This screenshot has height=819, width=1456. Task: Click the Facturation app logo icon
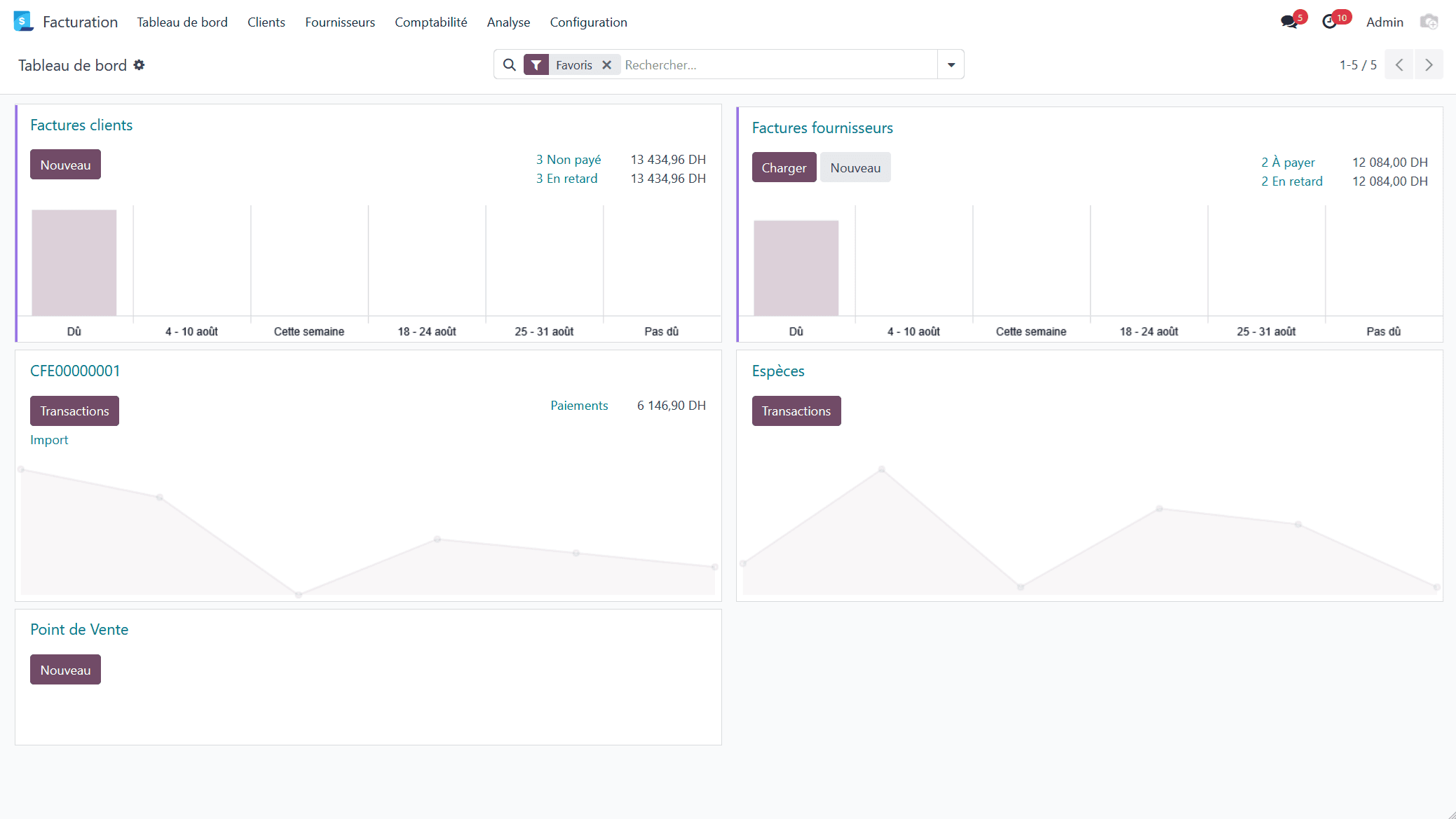[23, 22]
